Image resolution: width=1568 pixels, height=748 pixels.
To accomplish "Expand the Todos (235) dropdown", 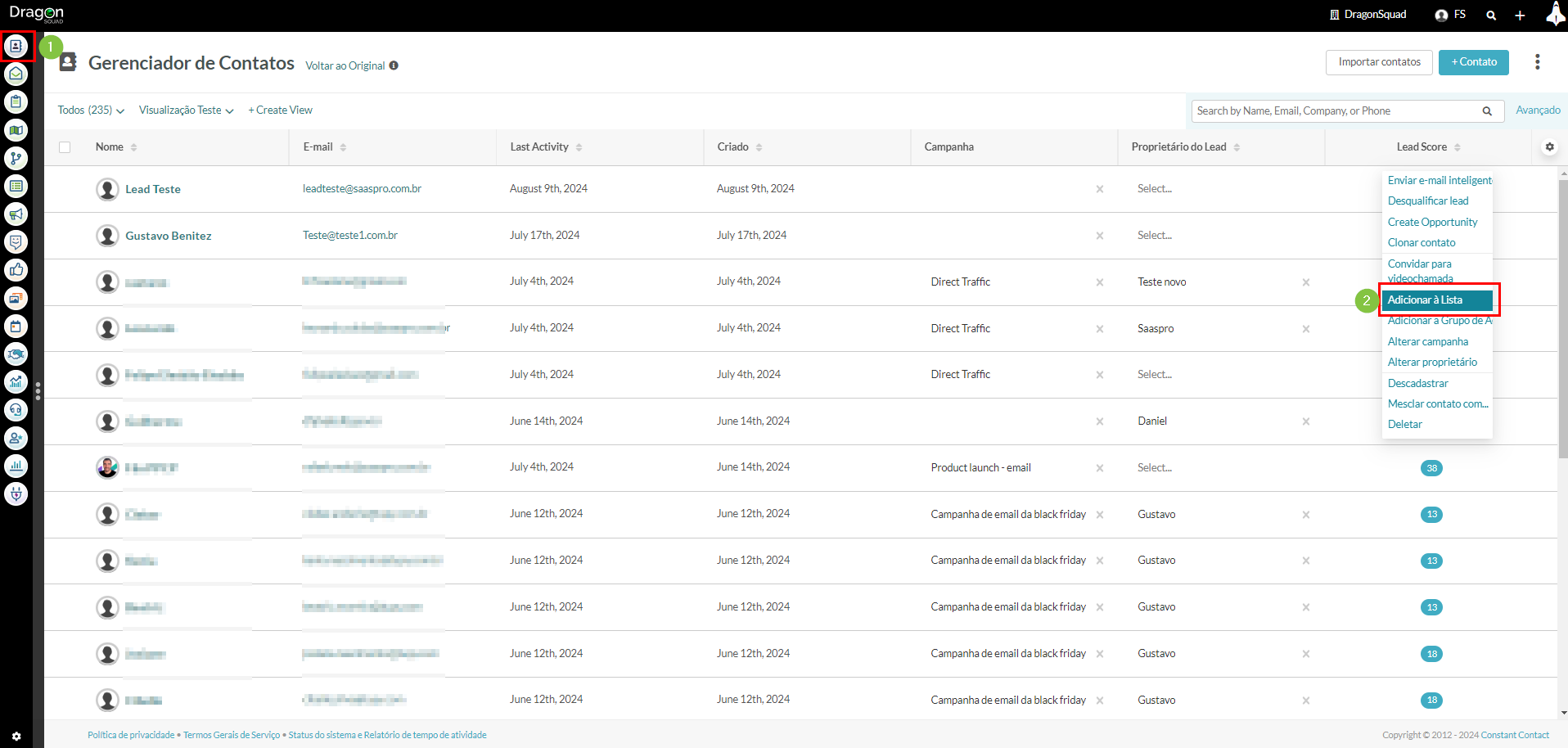I will [x=91, y=110].
